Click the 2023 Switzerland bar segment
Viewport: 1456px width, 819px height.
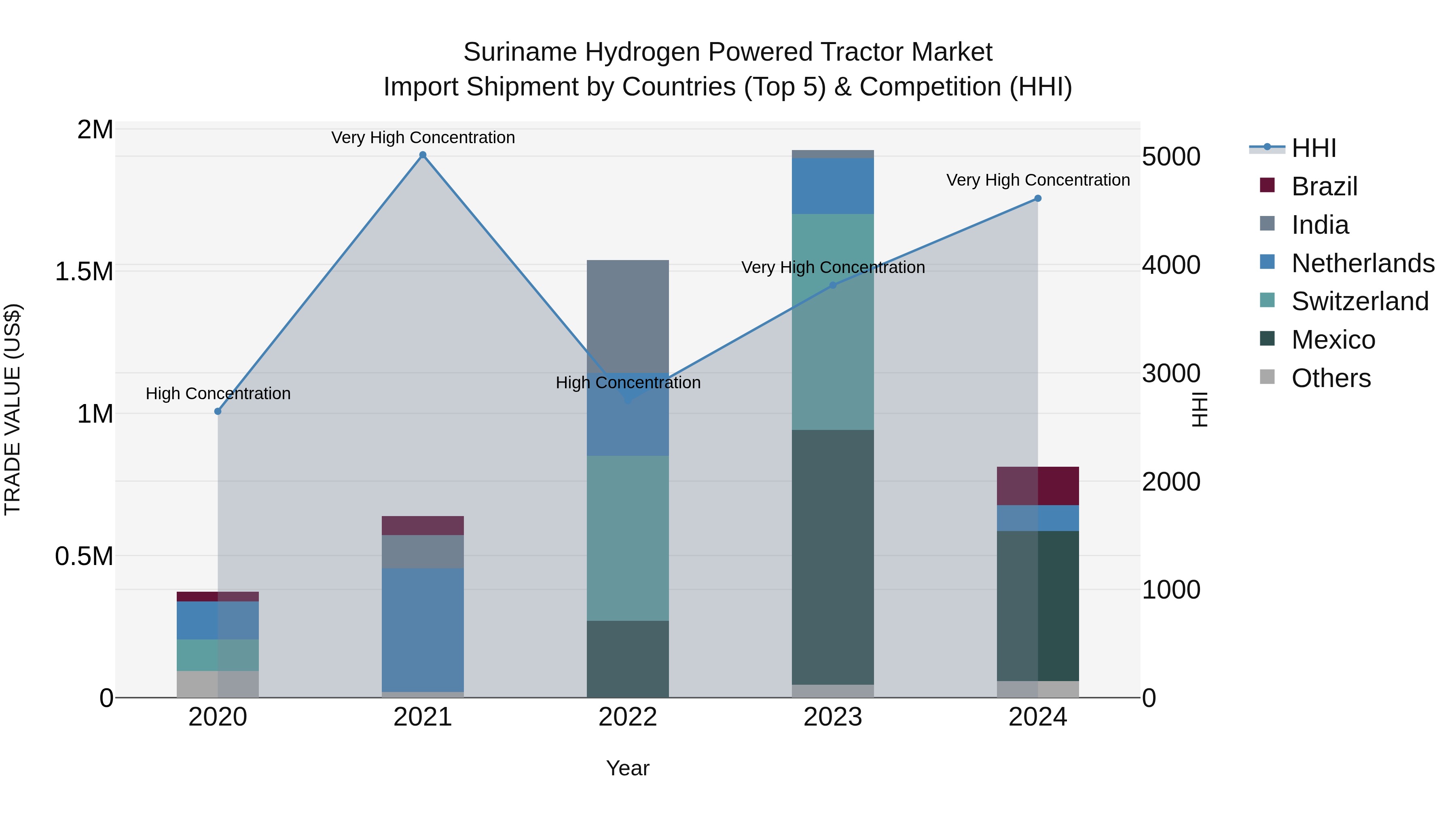[833, 322]
